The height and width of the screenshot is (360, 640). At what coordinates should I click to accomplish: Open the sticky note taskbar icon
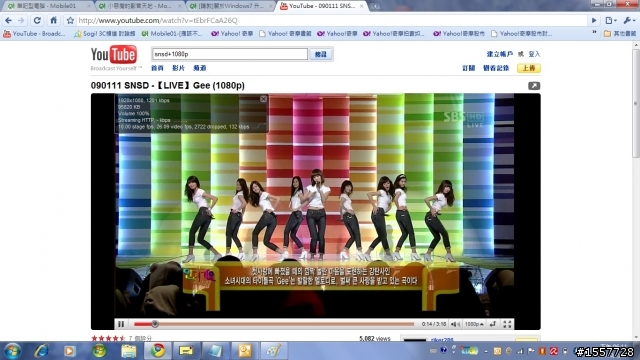coord(186,351)
